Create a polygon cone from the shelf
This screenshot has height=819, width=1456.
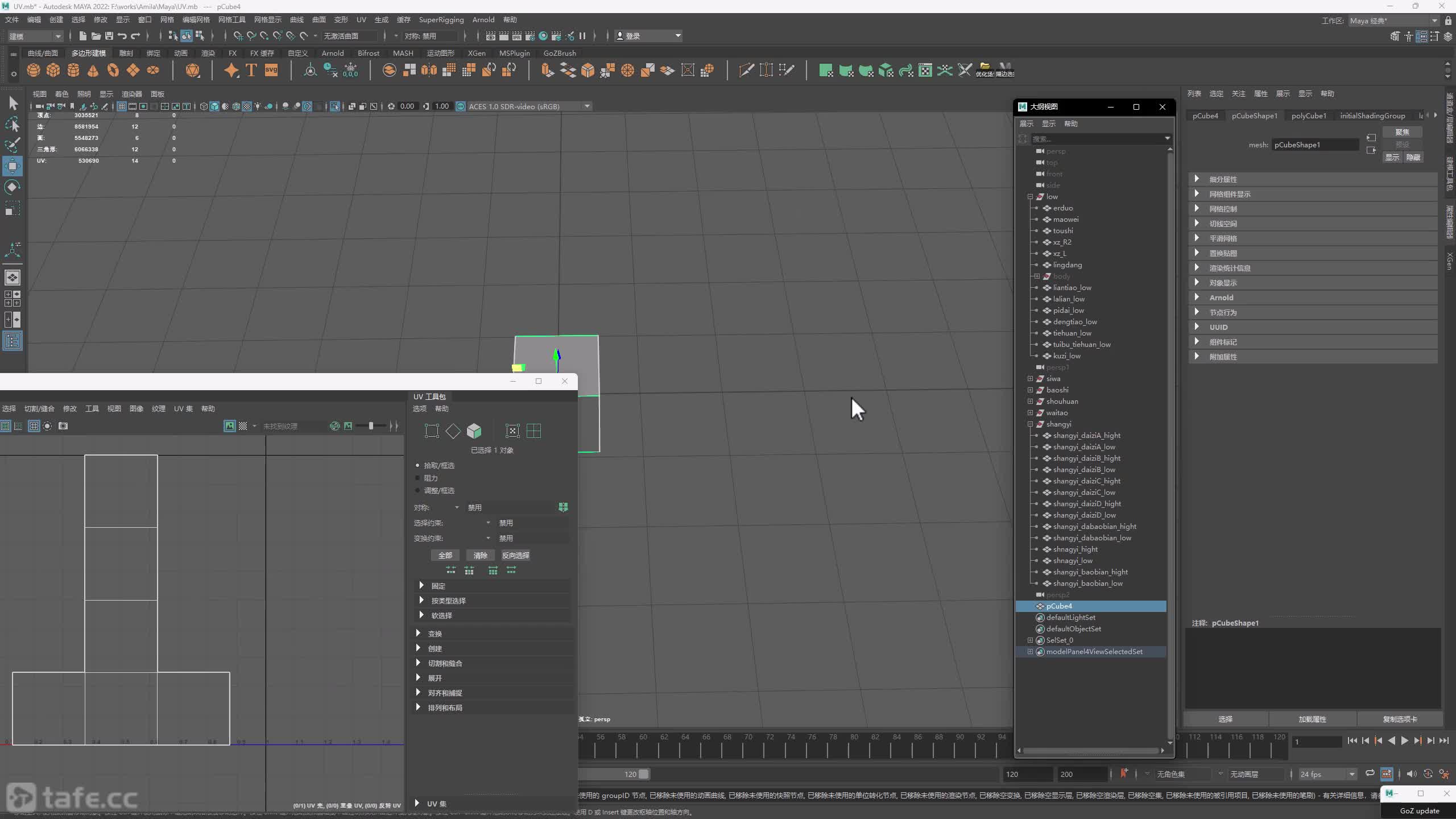pos(93,70)
